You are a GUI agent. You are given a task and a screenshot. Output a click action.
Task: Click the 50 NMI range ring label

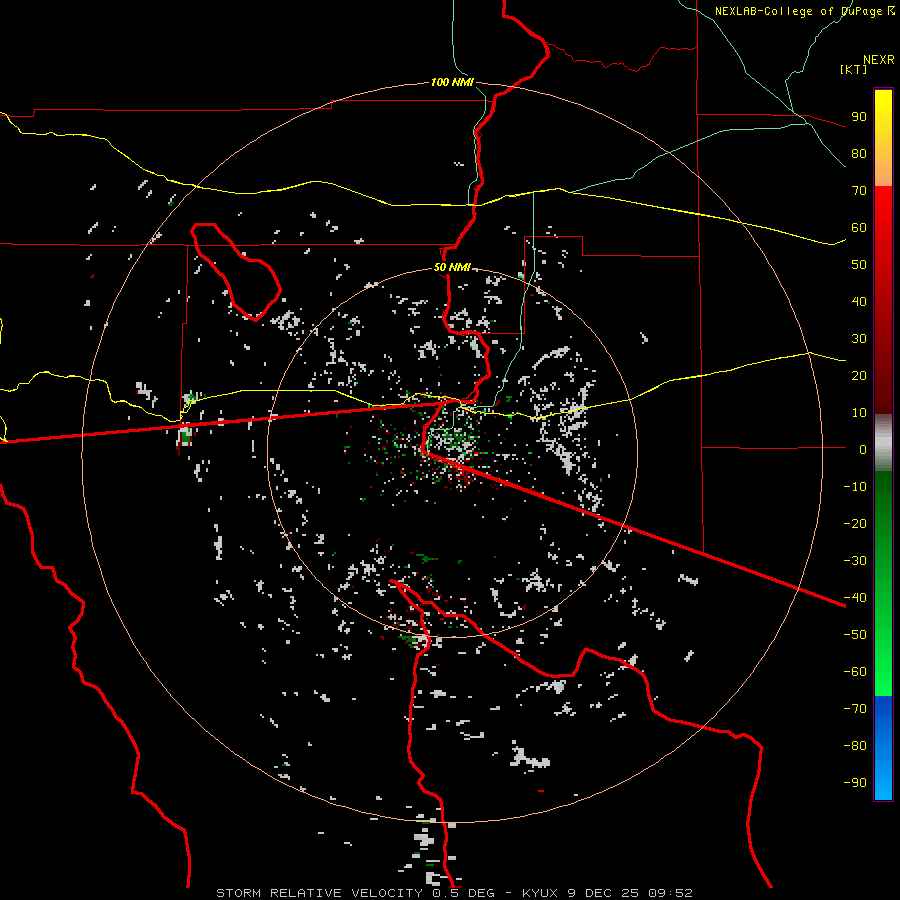[452, 267]
